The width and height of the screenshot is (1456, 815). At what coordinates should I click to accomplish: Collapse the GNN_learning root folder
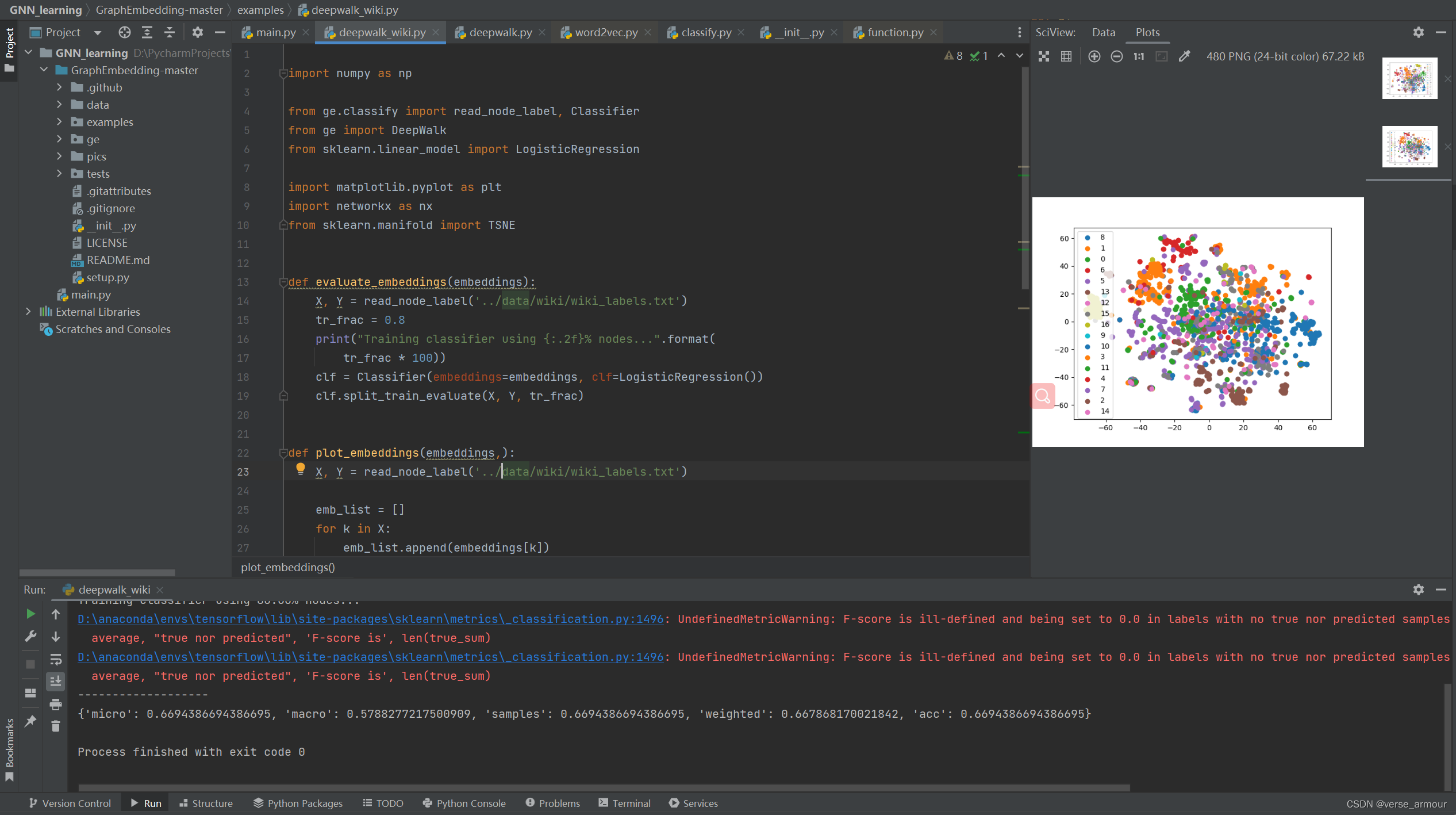tap(28, 53)
